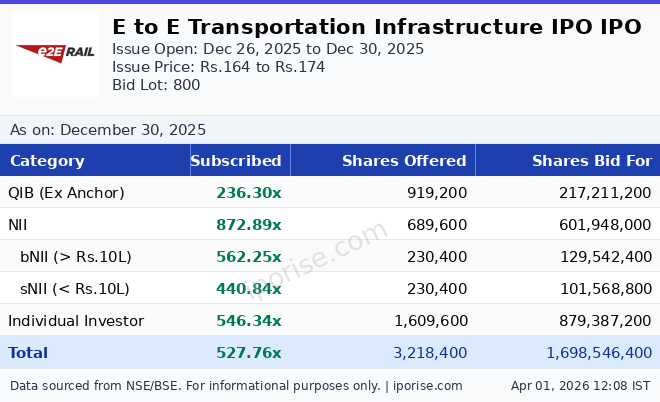This screenshot has height=402, width=660.
Task: Click the 1,698,546,400 total shares bid
Action: pyautogui.click(x=599, y=353)
